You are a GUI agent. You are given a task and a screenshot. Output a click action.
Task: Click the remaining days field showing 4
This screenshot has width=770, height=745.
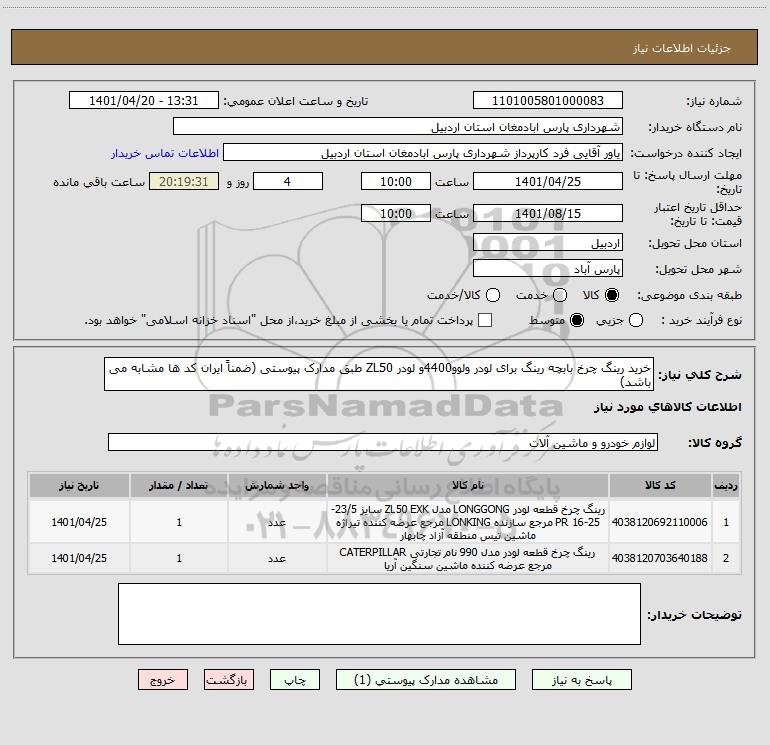tap(288, 181)
